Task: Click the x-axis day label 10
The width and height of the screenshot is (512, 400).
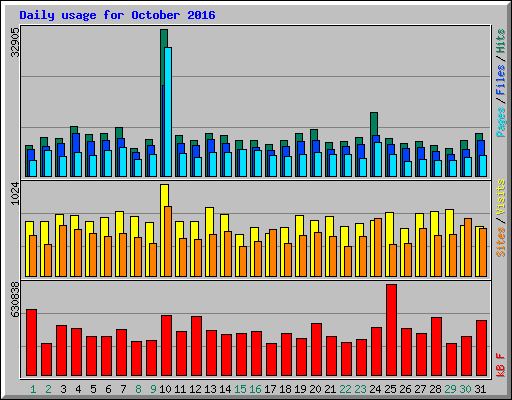Action: (x=165, y=389)
